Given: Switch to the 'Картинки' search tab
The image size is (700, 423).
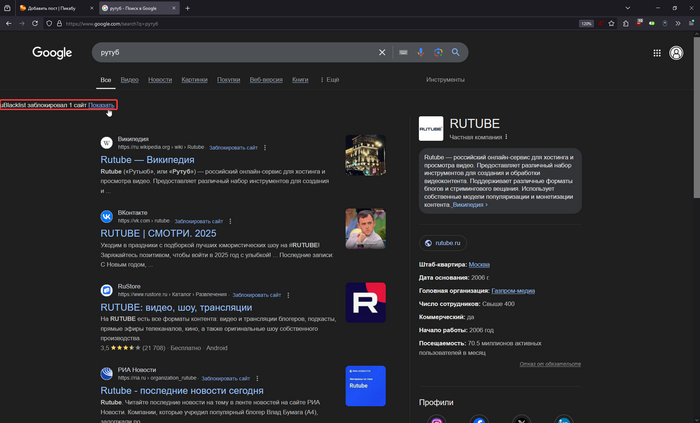Looking at the screenshot, I should click(x=194, y=80).
